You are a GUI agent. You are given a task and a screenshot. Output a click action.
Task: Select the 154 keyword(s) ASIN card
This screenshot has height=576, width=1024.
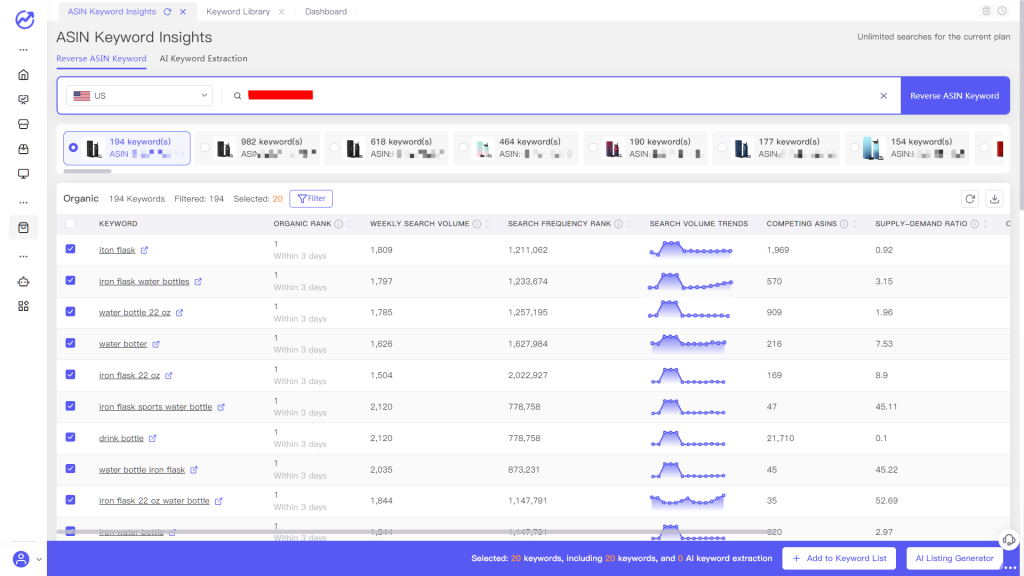(x=906, y=148)
